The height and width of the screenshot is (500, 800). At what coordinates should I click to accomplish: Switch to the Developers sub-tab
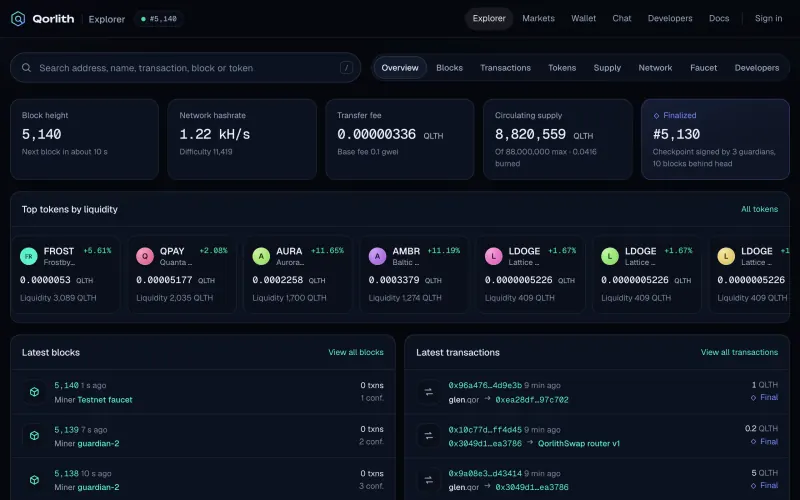pos(757,68)
